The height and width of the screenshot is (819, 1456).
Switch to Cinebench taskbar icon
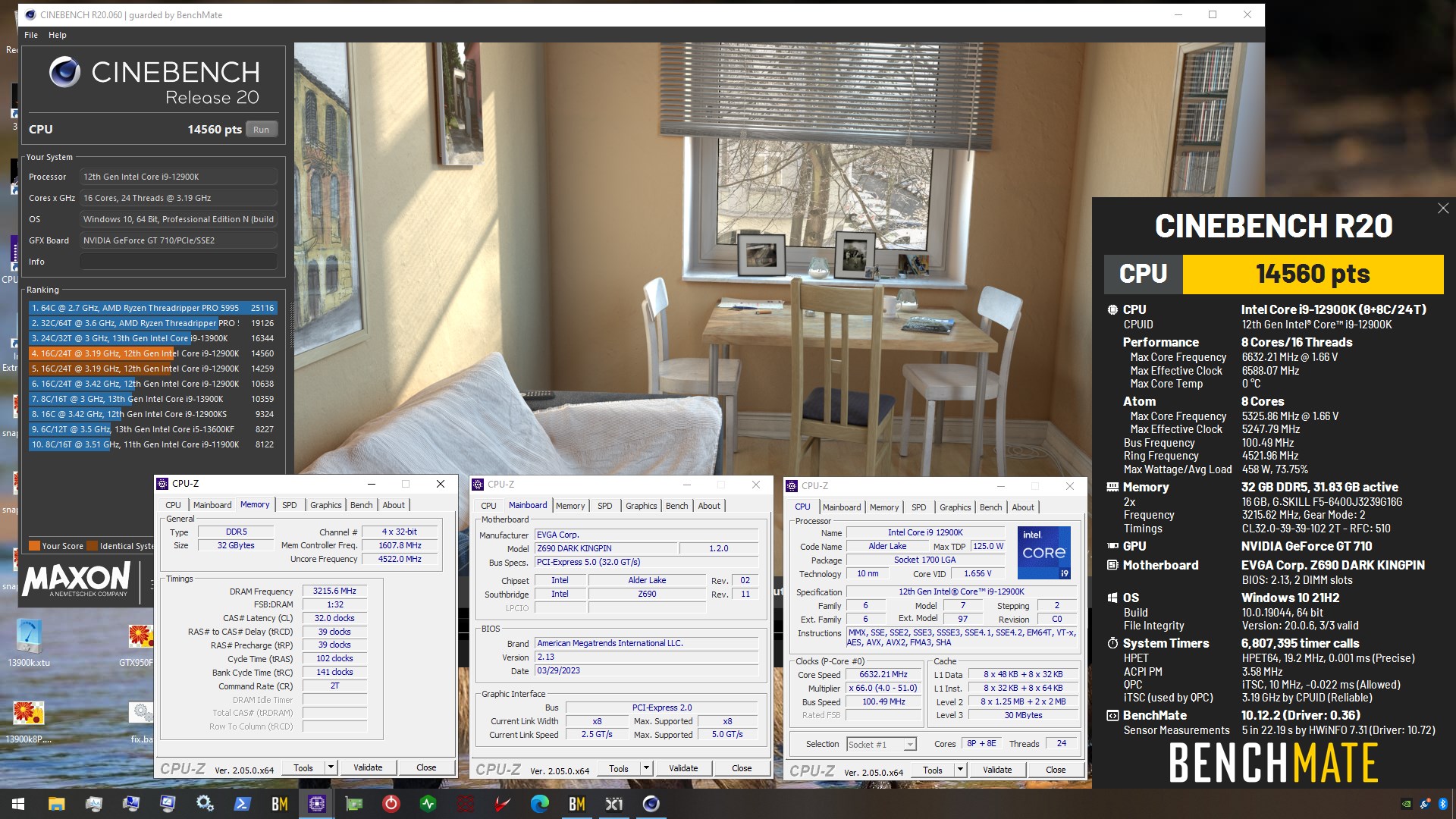tap(651, 804)
